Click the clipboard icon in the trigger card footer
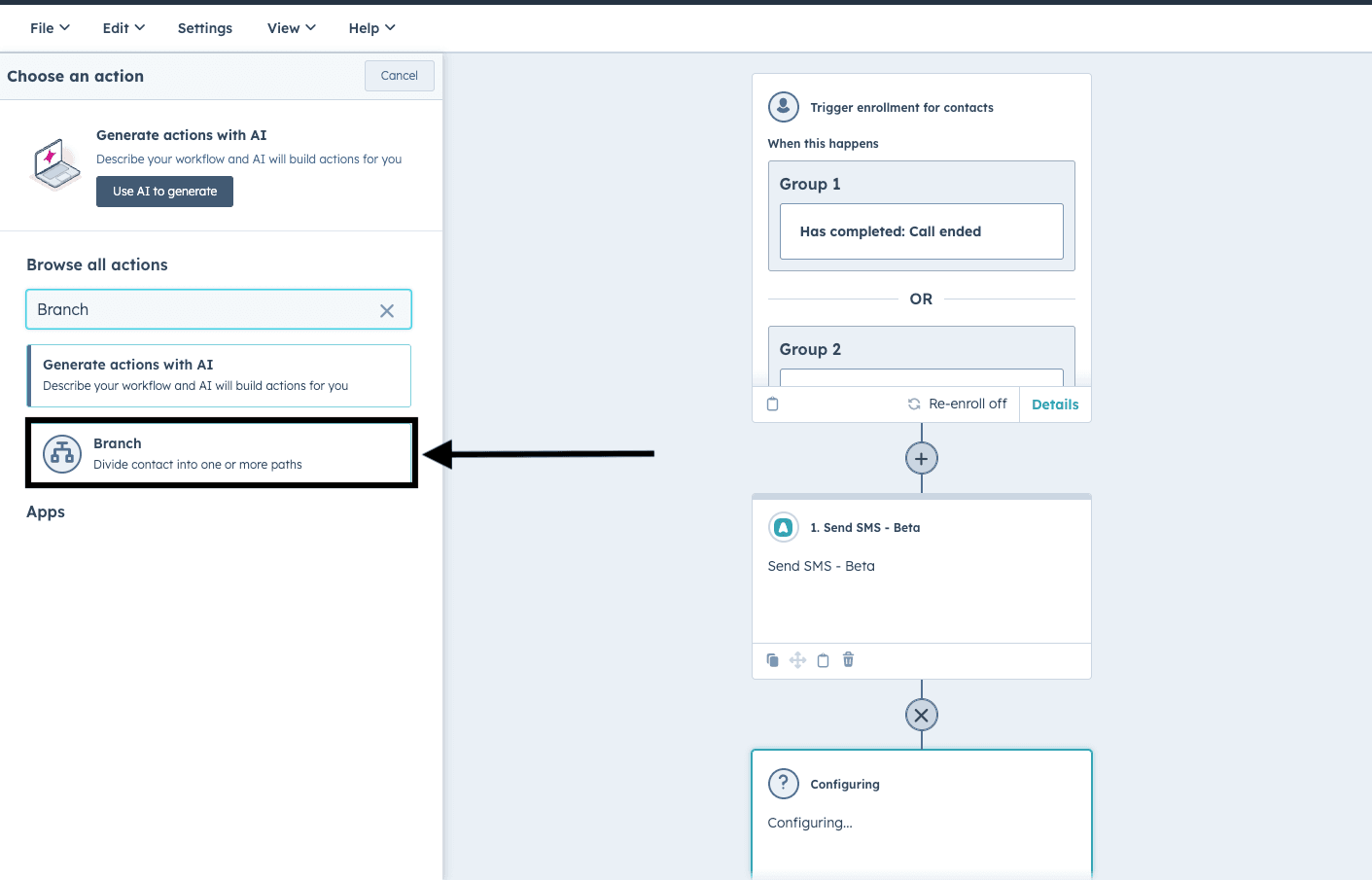Viewport: 1372px width, 880px height. 773,405
